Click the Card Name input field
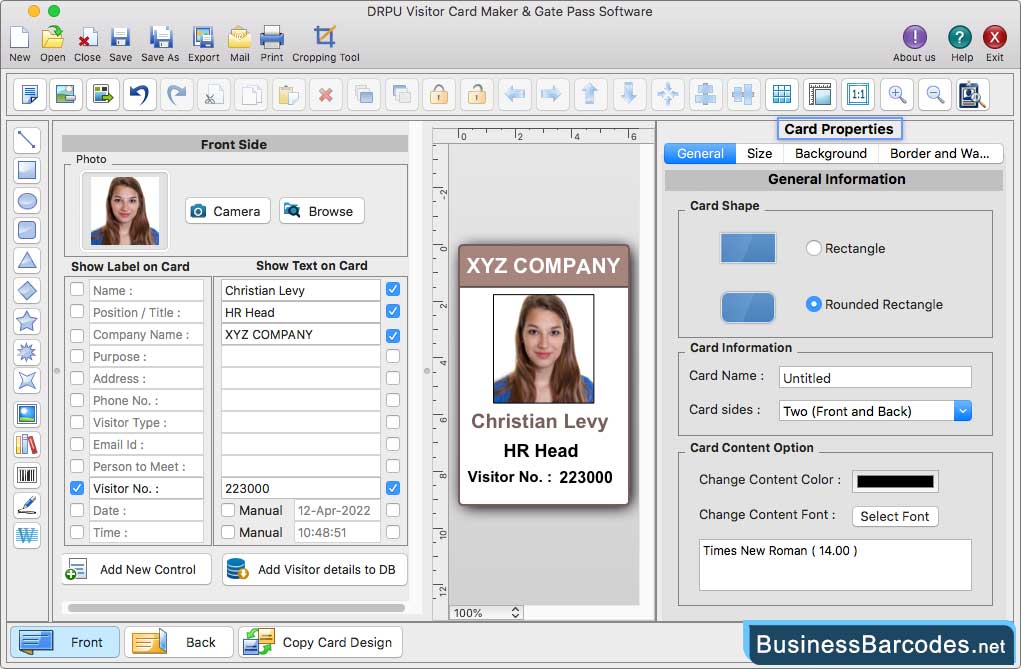 point(874,378)
